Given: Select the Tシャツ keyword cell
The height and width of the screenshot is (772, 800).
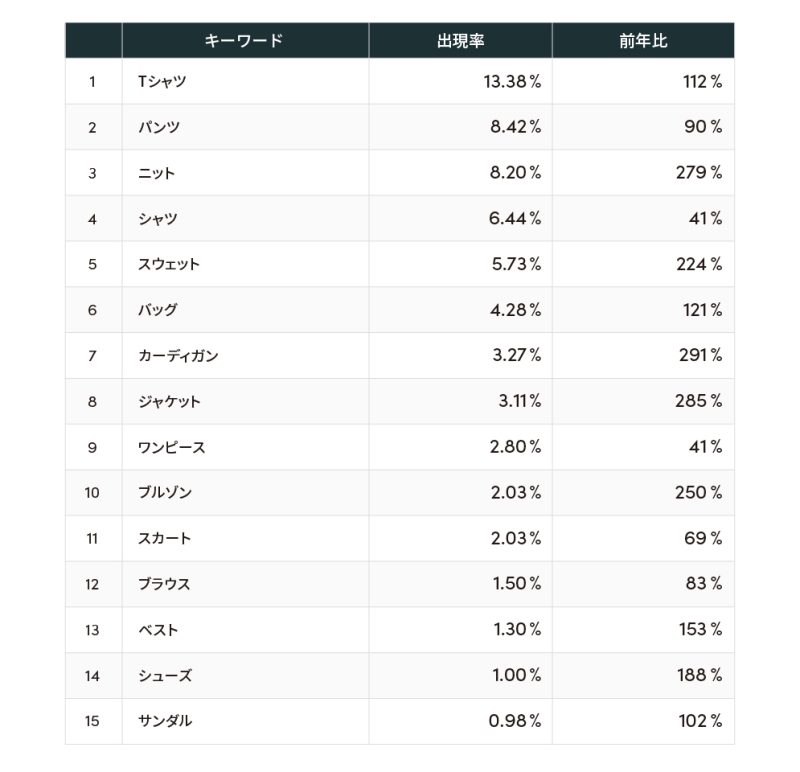Looking at the screenshot, I should (x=162, y=82).
